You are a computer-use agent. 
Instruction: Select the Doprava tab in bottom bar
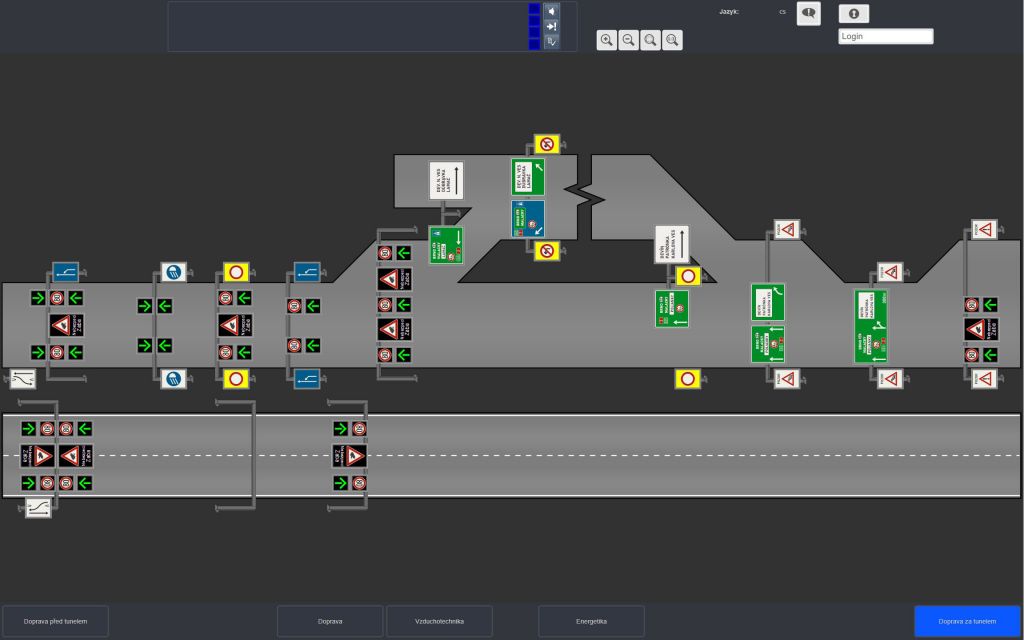pos(330,621)
